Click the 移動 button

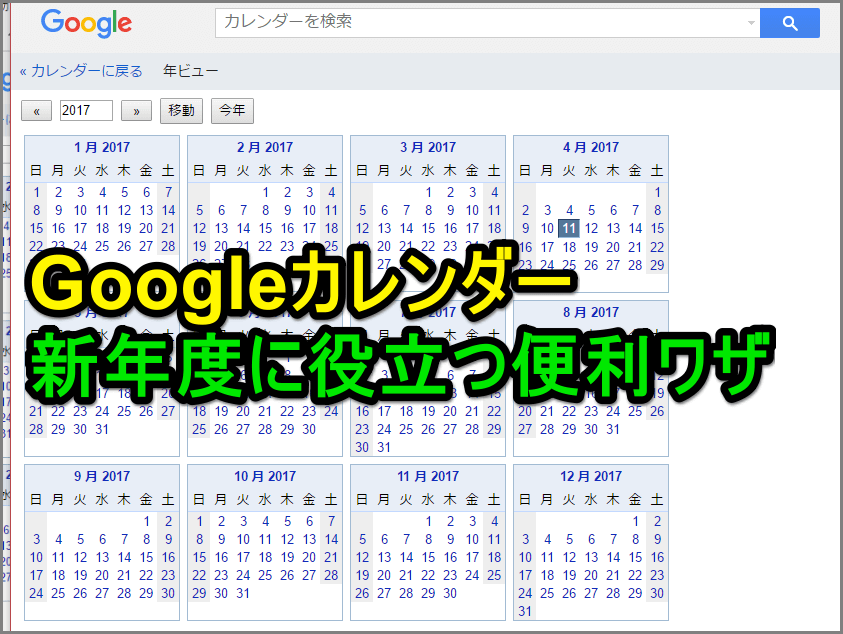tap(181, 111)
